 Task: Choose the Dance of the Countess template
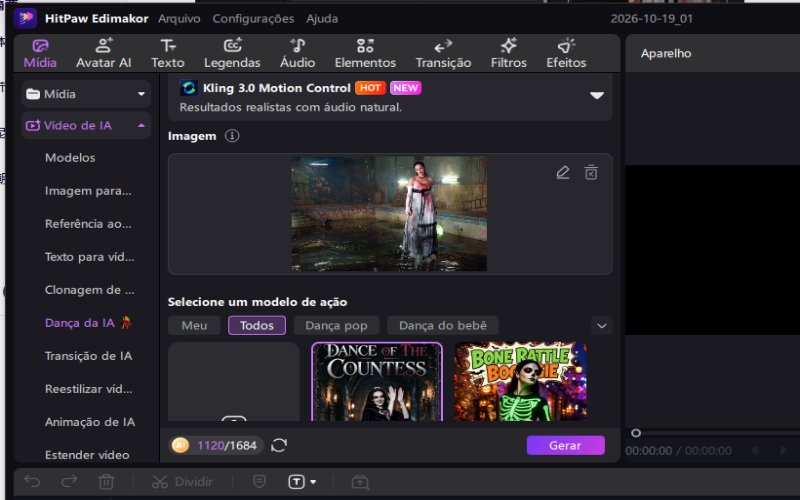pyautogui.click(x=377, y=382)
